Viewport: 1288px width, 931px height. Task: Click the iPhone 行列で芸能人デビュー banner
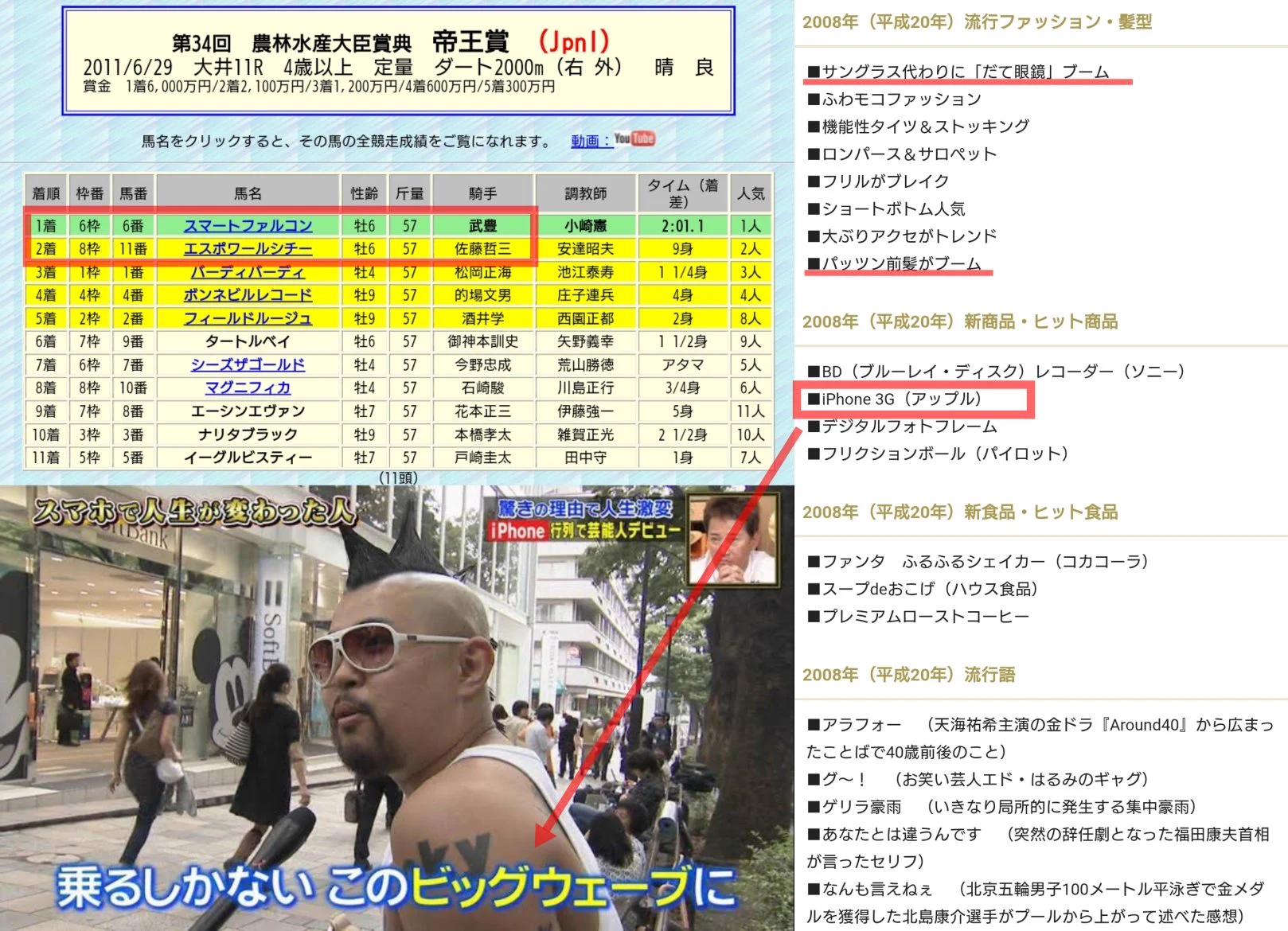point(586,531)
